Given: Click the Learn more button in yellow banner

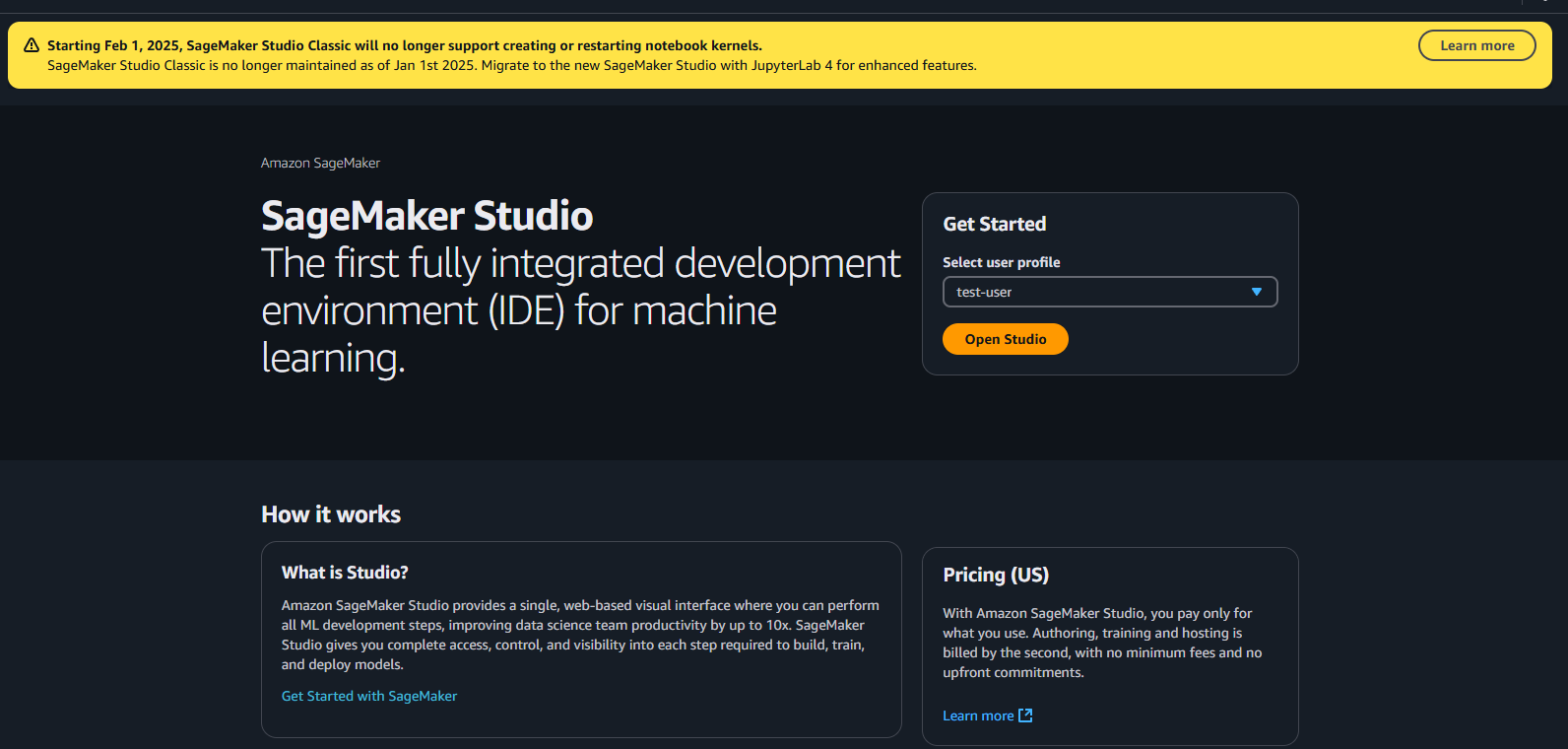Looking at the screenshot, I should (1476, 45).
